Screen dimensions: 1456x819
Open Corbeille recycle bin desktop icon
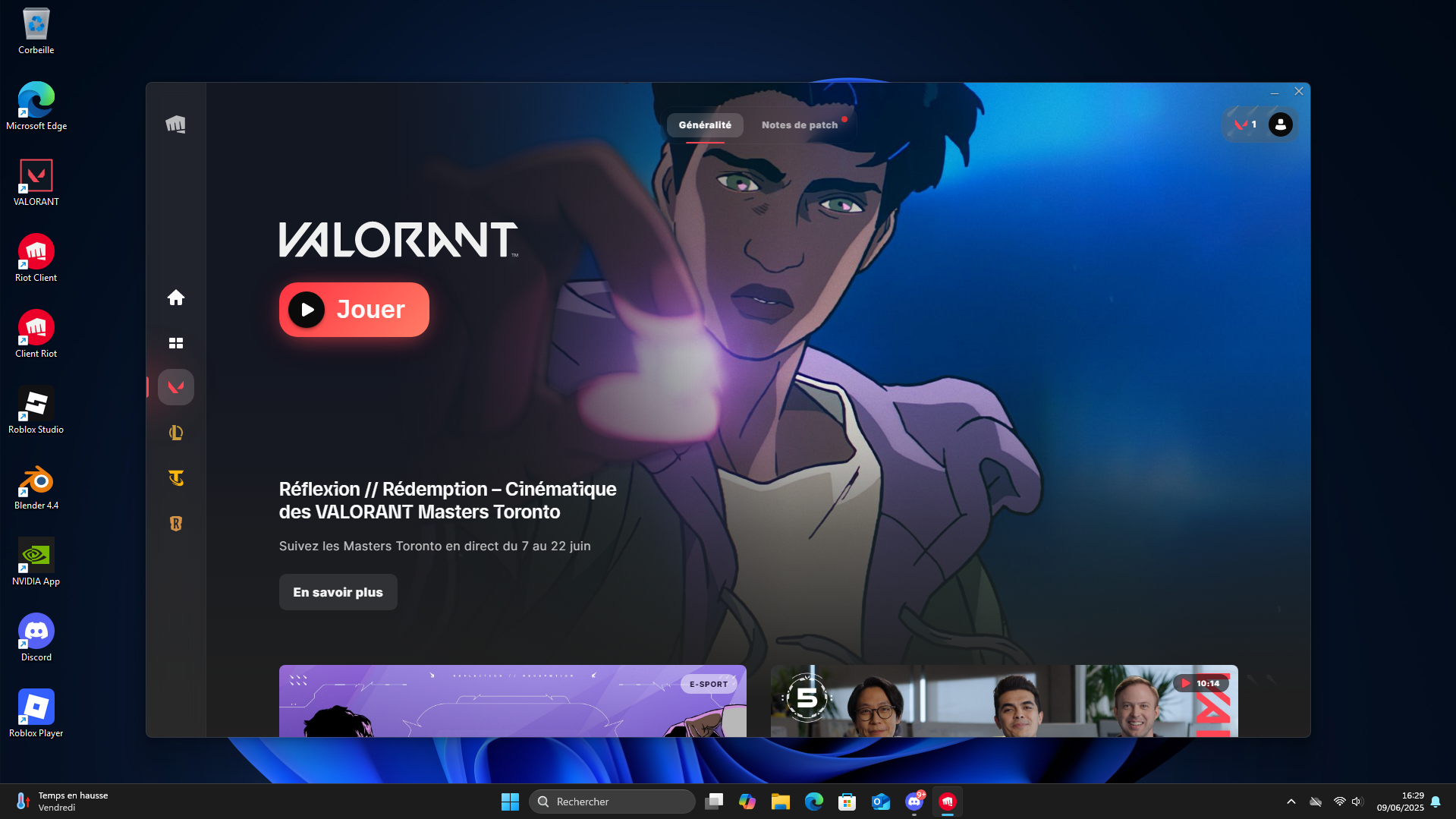[x=36, y=32]
